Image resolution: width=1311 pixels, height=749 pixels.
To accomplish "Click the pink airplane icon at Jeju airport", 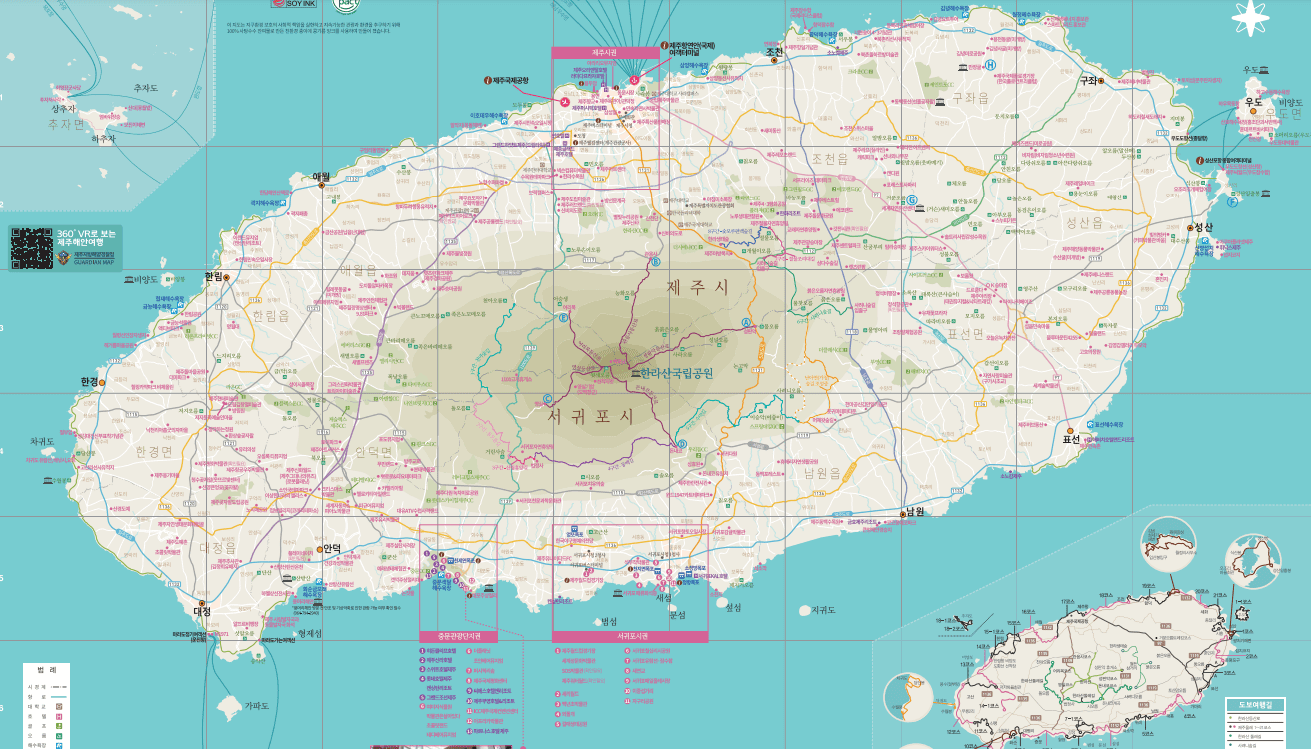I will point(565,101).
